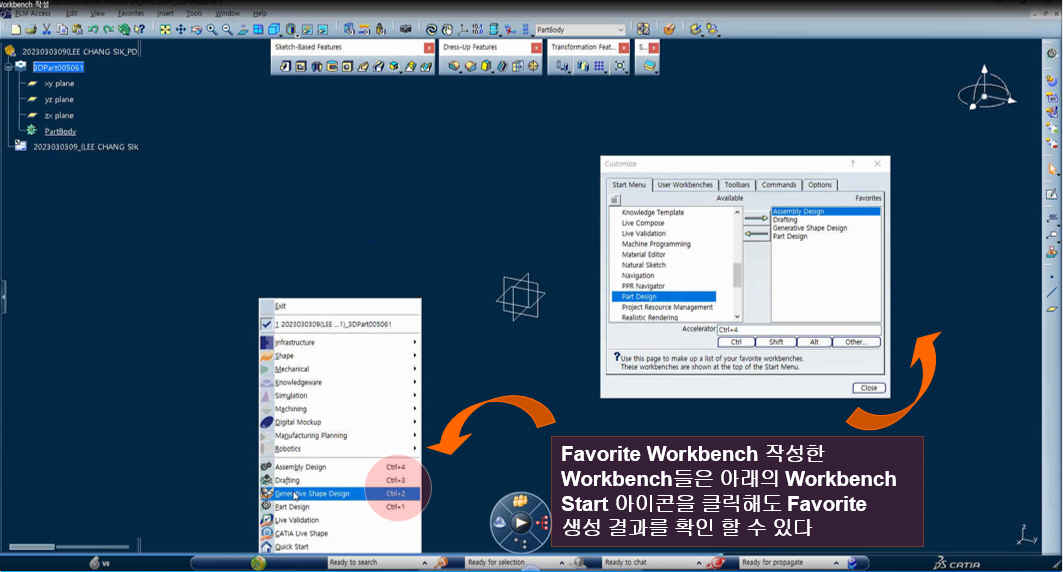Select Natural Sketch in Available list
1063x572 pixels.
pos(643,265)
